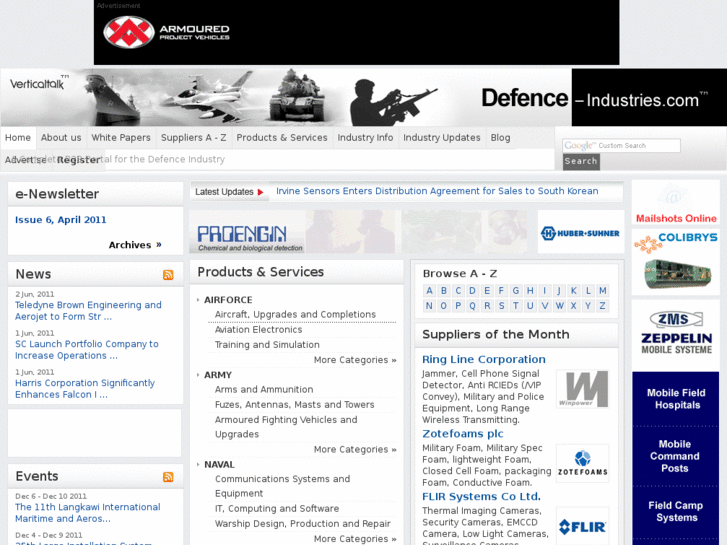Viewport: 727px width, 545px height.
Task: Expand the NAVAL category
Action: 219,465
